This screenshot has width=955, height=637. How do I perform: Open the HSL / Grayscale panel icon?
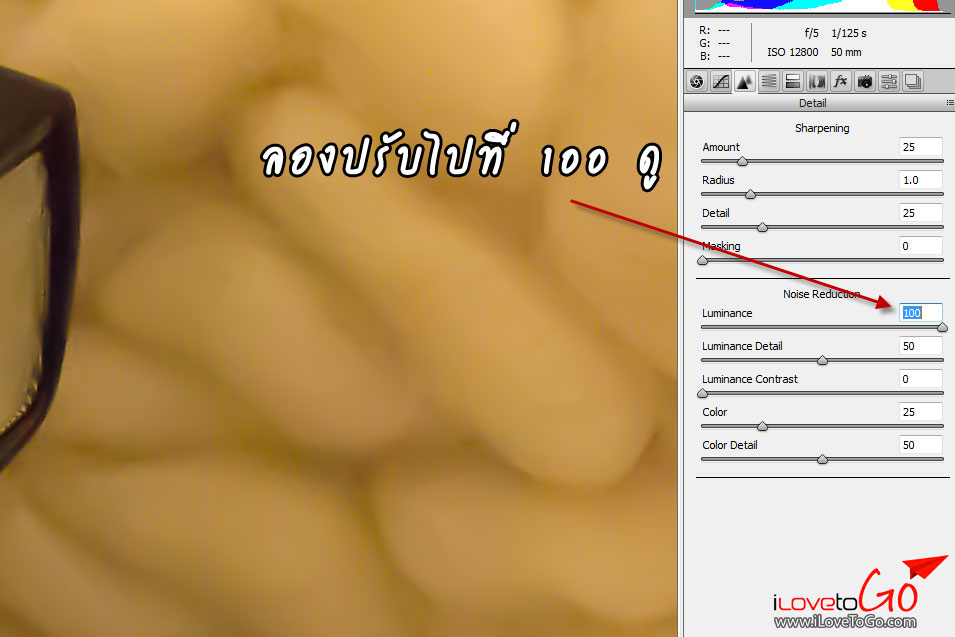(769, 81)
